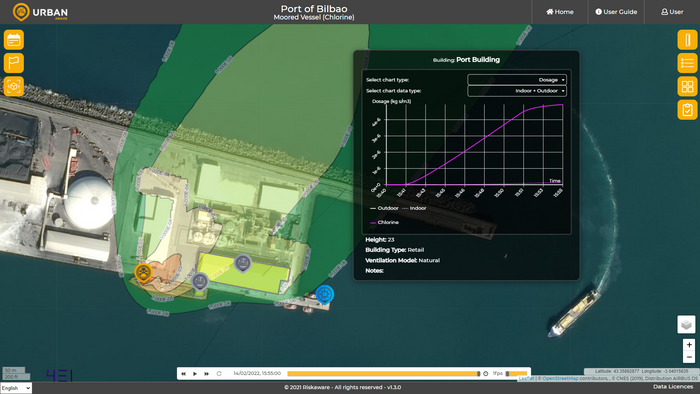Click the Data Licences link
Image resolution: width=700 pixels, height=394 pixels.
coord(673,387)
